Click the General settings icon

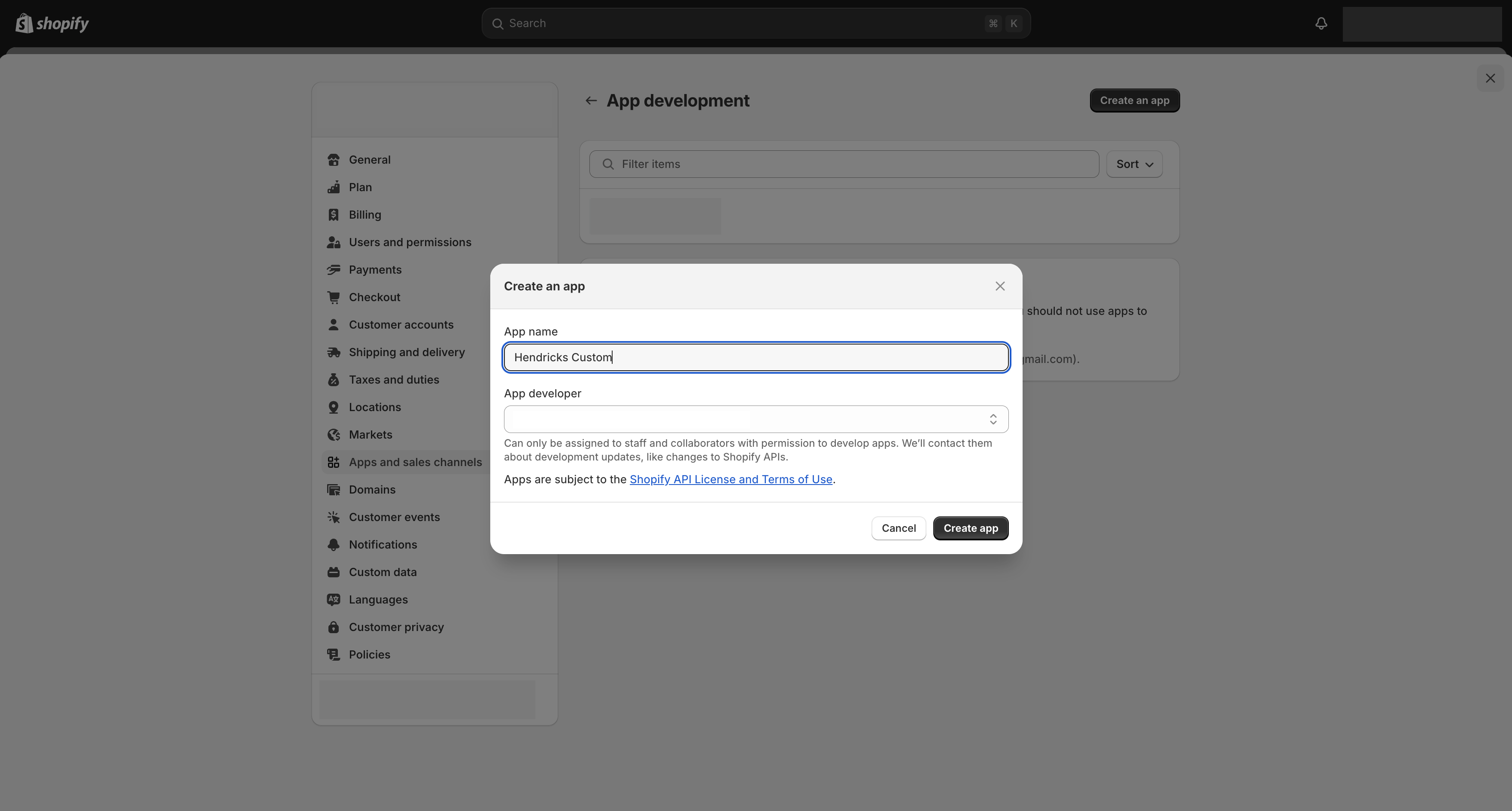tap(333, 159)
